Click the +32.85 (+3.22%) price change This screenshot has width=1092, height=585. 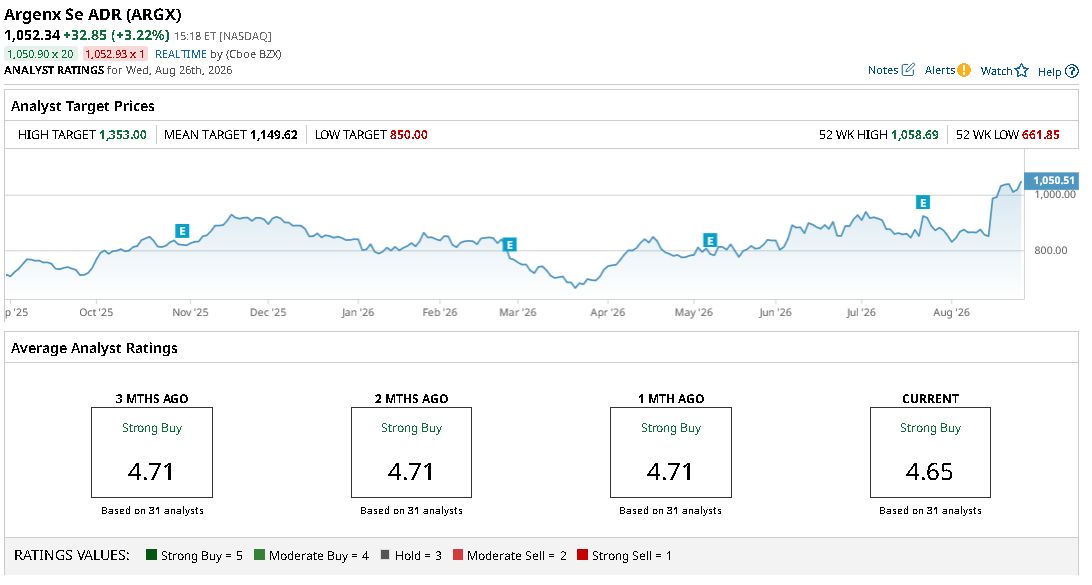[116, 35]
